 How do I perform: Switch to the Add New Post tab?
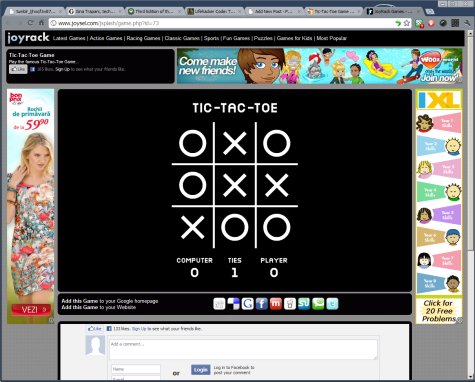(x=274, y=11)
